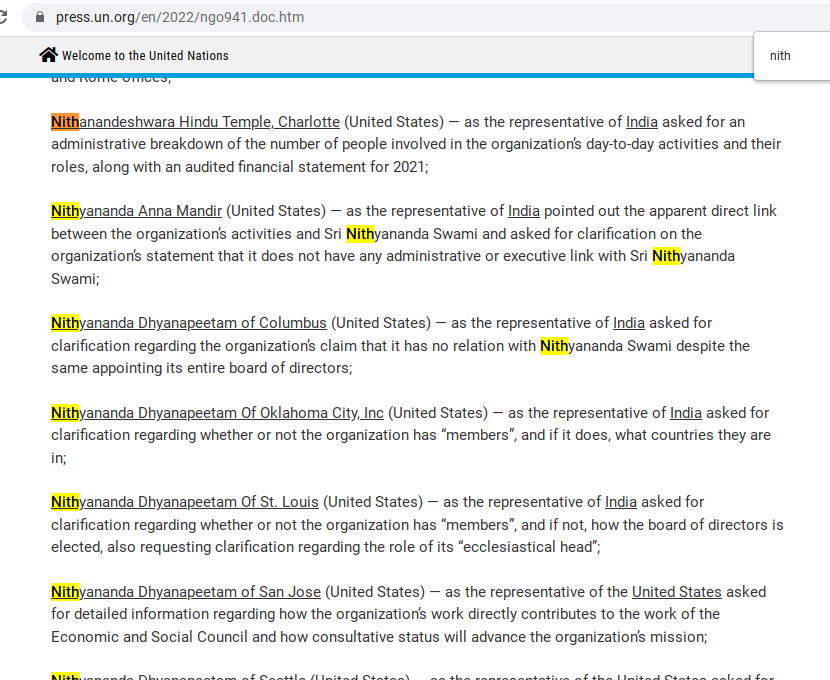Screen dimensions: 830x680
Task: Click the UN home icon
Action: click(48, 55)
